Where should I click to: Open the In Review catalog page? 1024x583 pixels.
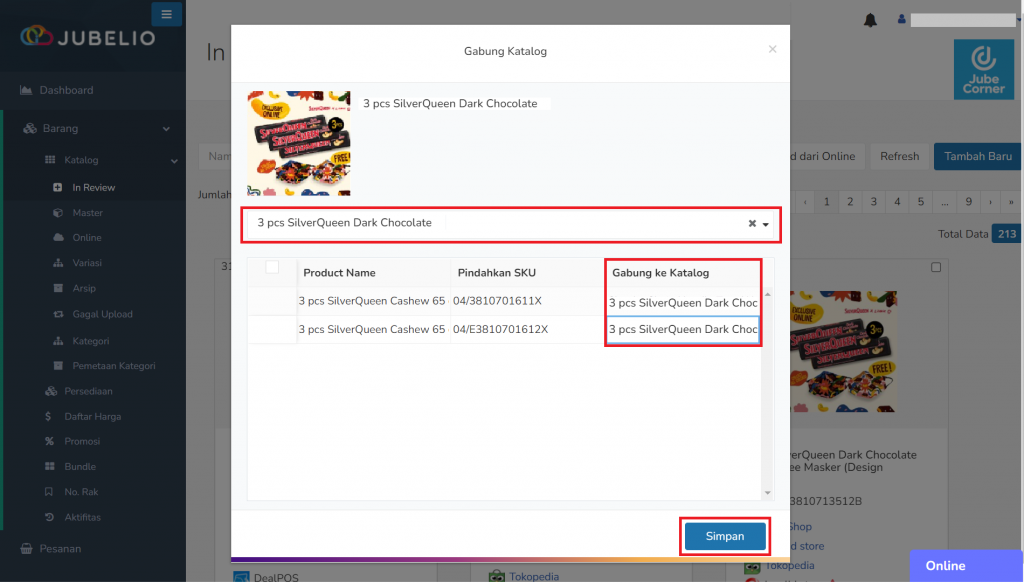(x=93, y=187)
